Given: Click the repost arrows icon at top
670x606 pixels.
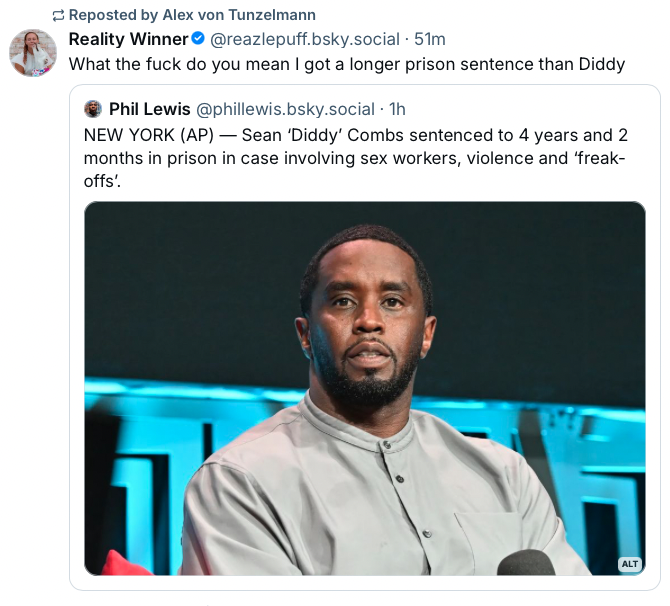Looking at the screenshot, I should click(58, 15).
